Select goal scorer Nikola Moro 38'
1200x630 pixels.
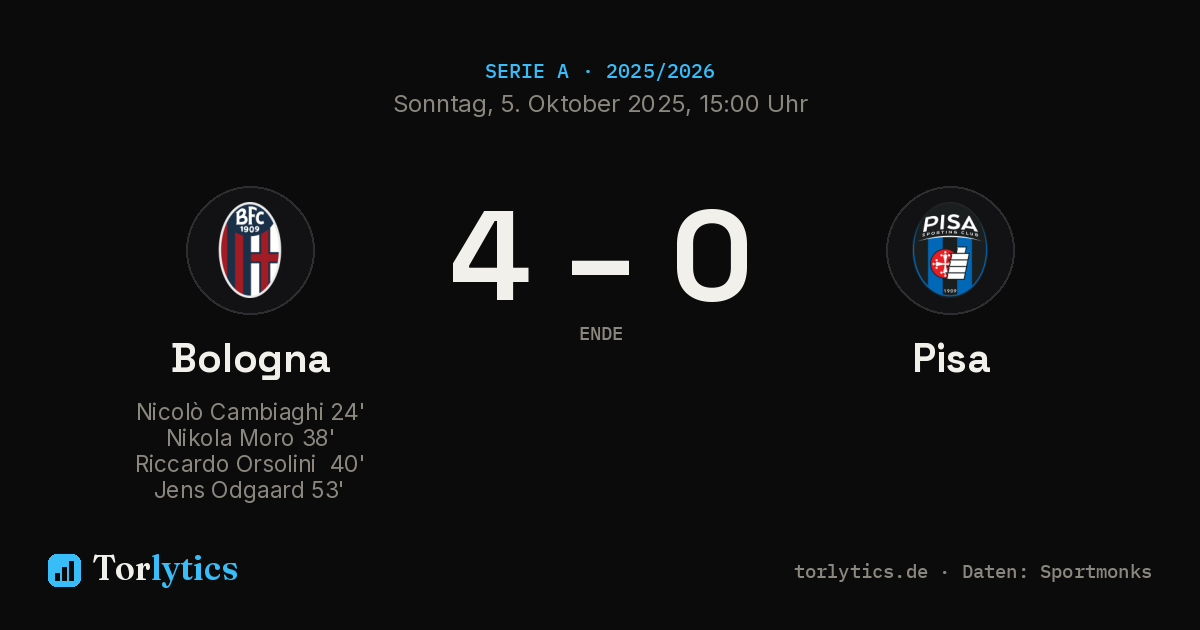[x=250, y=438]
